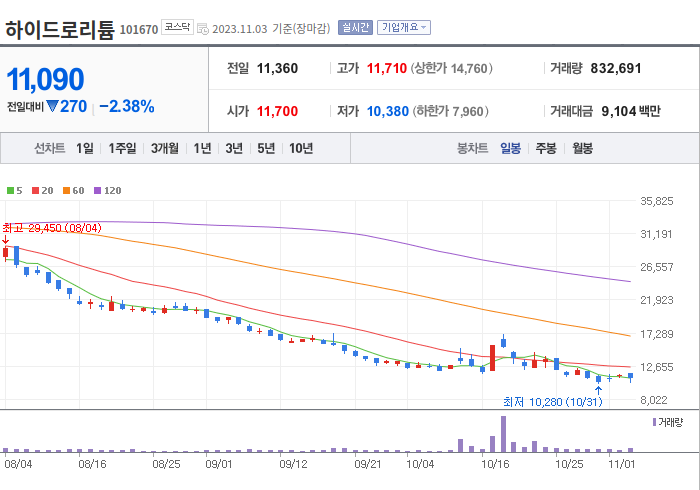Click the 10/25 date label on axis
The width and height of the screenshot is (700, 490).
(x=569, y=464)
